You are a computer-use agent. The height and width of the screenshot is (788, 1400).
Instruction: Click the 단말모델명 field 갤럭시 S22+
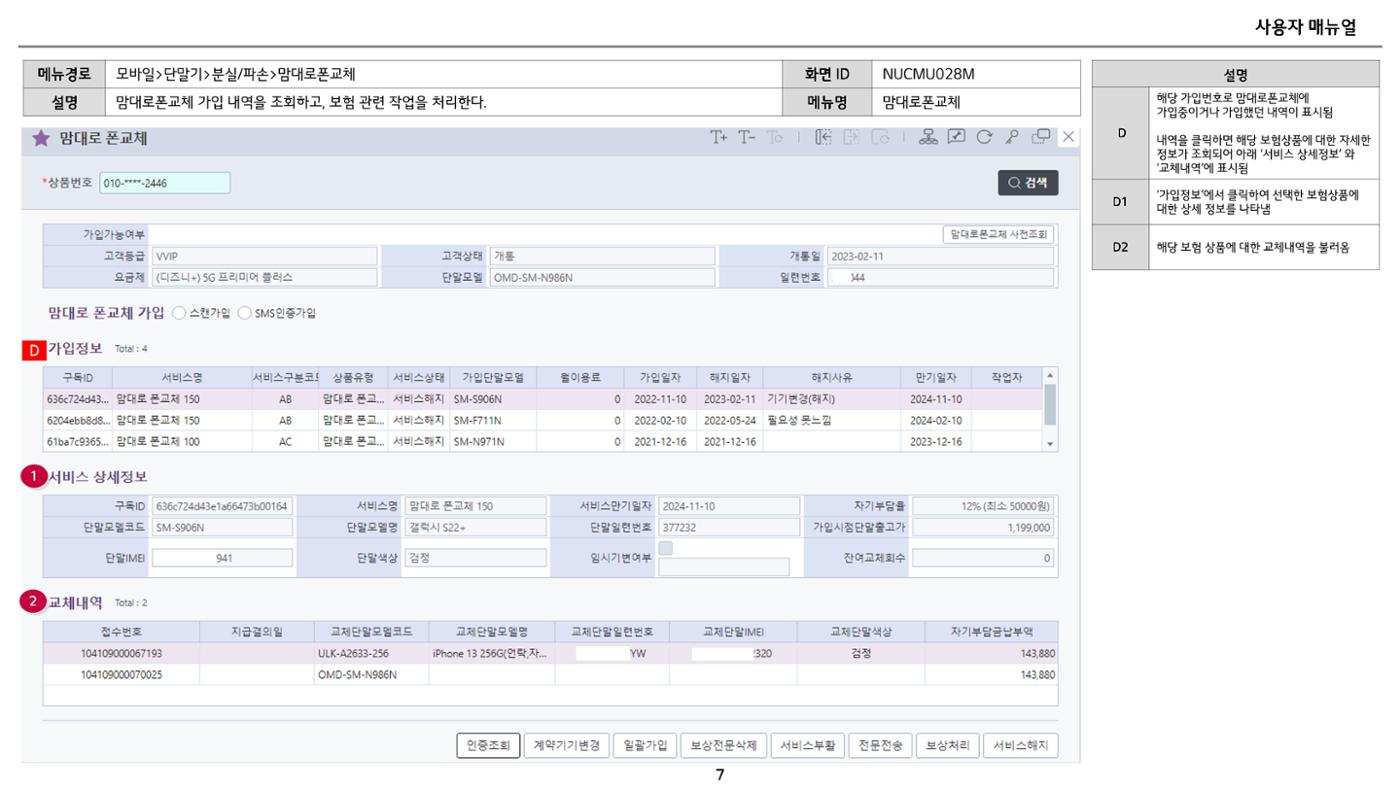[x=476, y=527]
